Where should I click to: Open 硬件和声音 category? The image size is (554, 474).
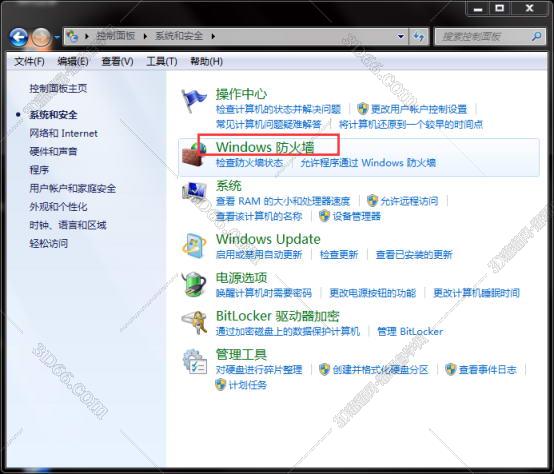(x=53, y=152)
